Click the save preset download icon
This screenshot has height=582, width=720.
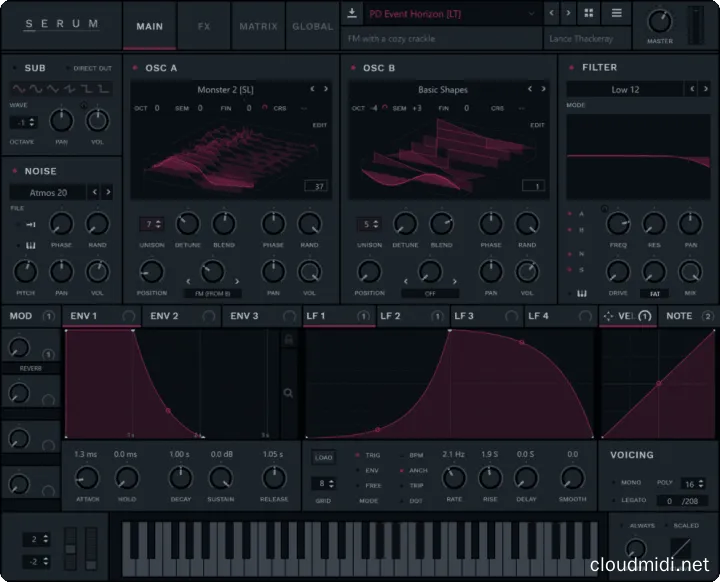pos(352,14)
